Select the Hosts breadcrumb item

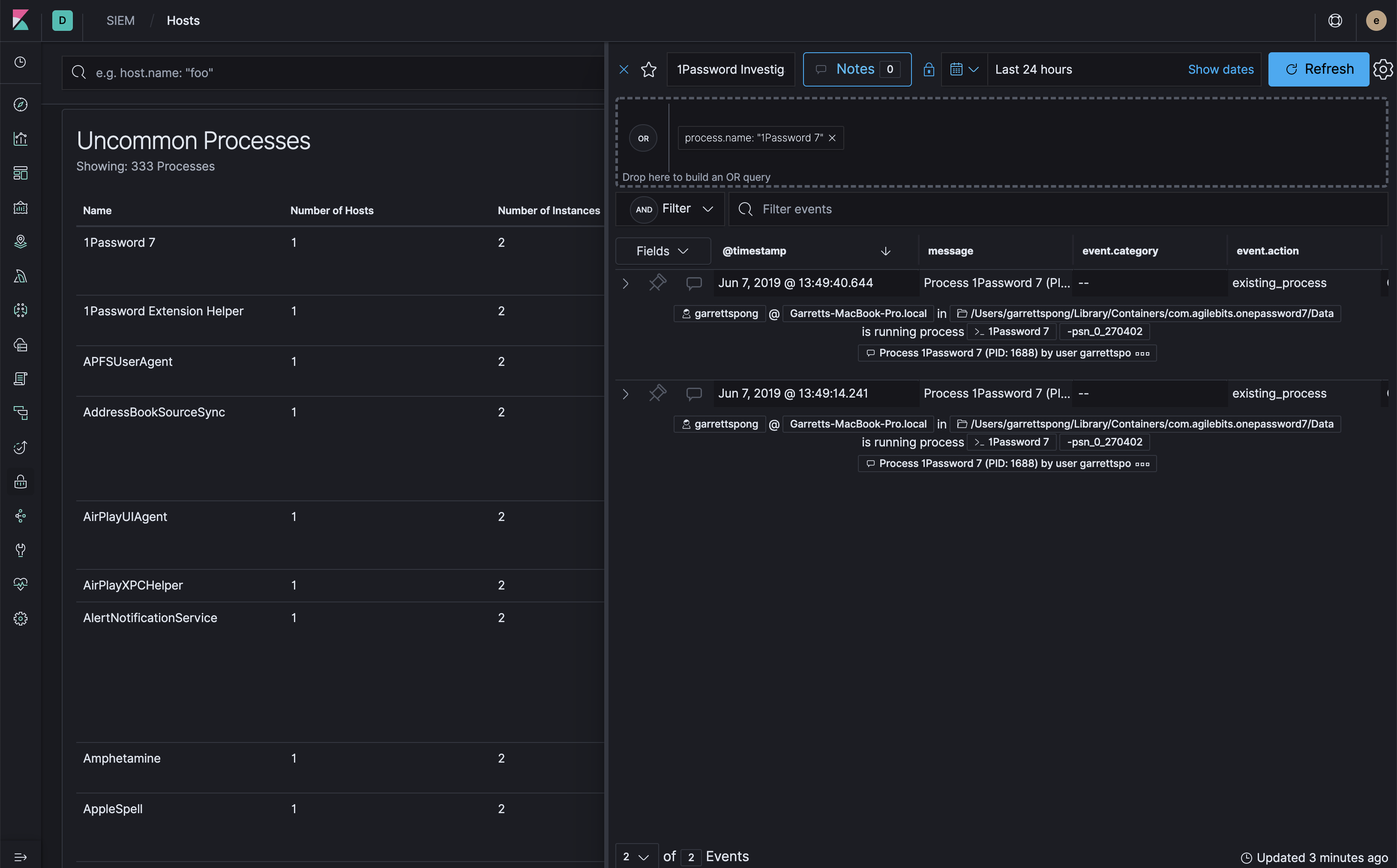(183, 21)
